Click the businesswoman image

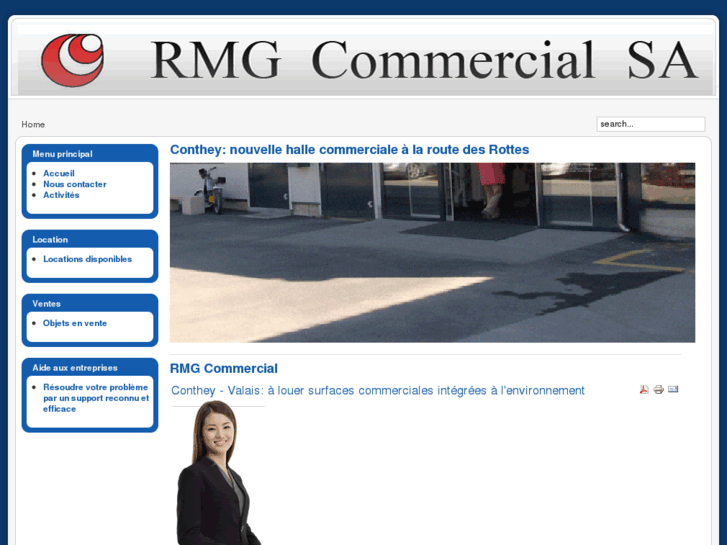(218, 473)
